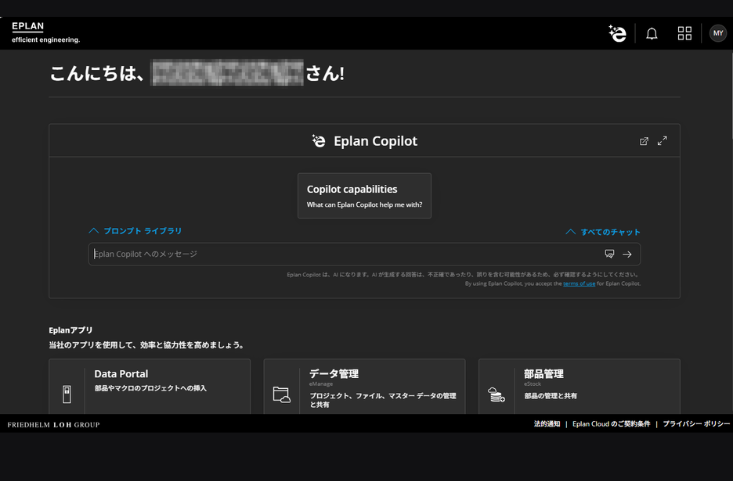This screenshot has height=481, width=733.
Task: Click the こんにちは greeting heading
Action: click(197, 73)
